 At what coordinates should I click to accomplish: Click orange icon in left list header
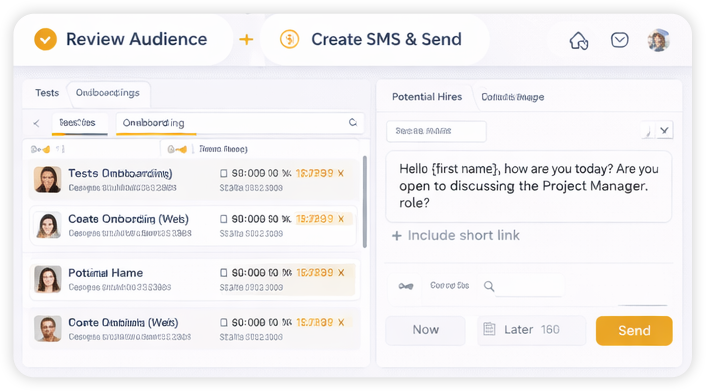point(46,149)
